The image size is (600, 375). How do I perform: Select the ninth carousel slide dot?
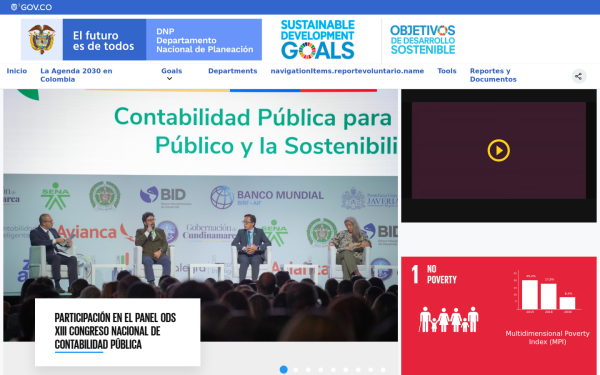tap(383, 370)
